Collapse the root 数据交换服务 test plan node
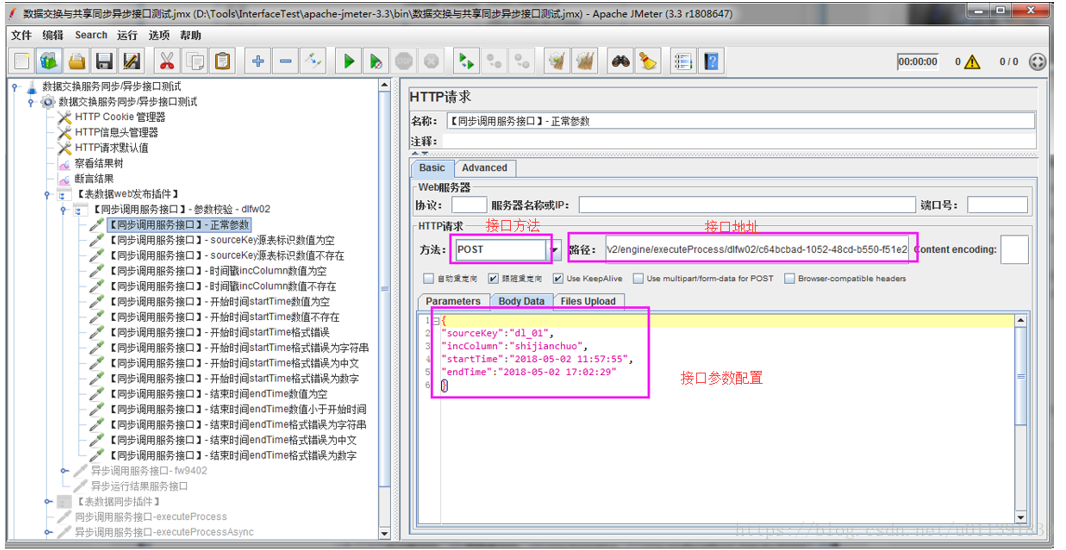Viewport: 1066px width, 550px height. pos(15,86)
